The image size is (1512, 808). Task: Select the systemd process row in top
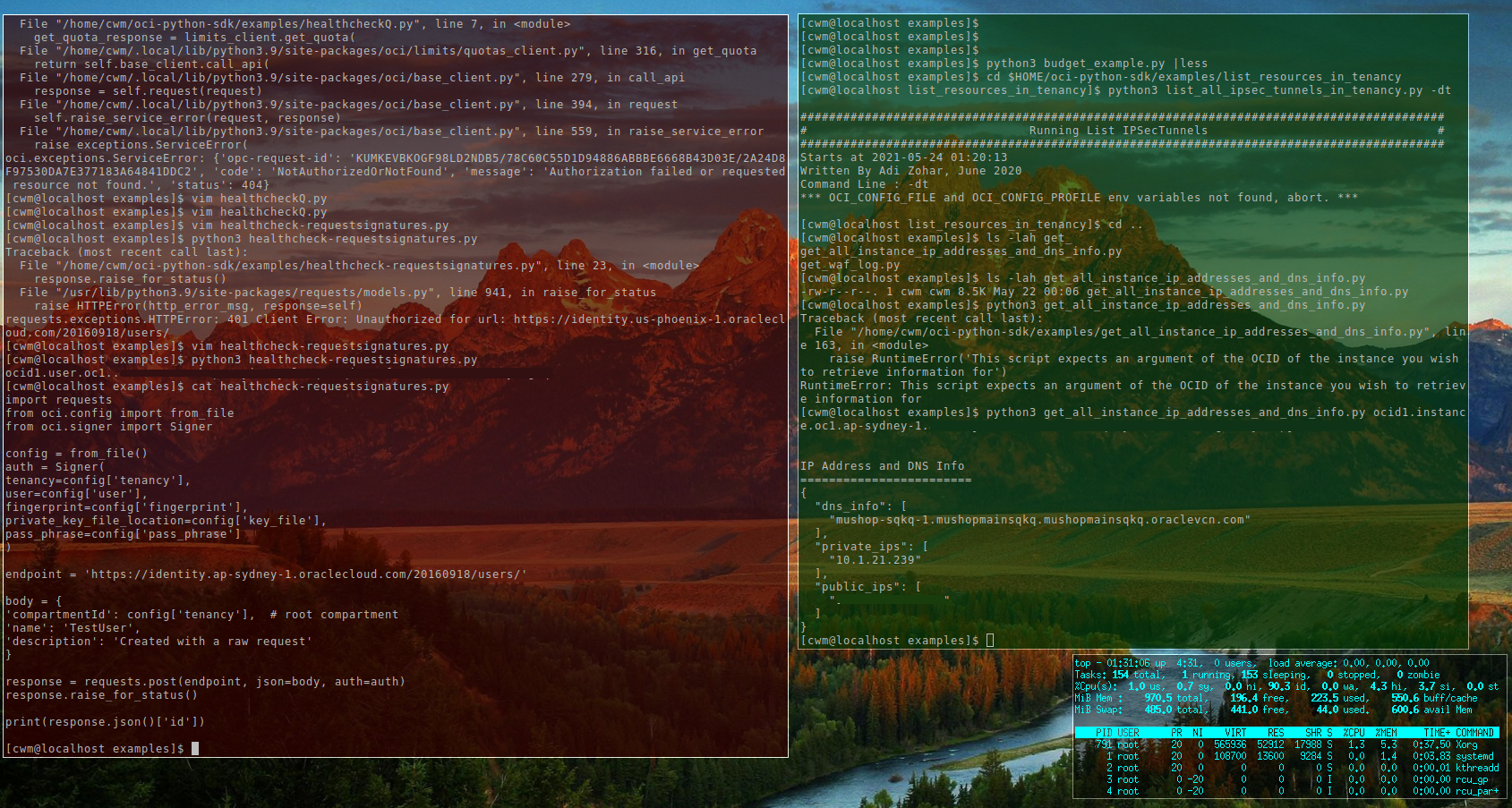pyautogui.click(x=1286, y=756)
